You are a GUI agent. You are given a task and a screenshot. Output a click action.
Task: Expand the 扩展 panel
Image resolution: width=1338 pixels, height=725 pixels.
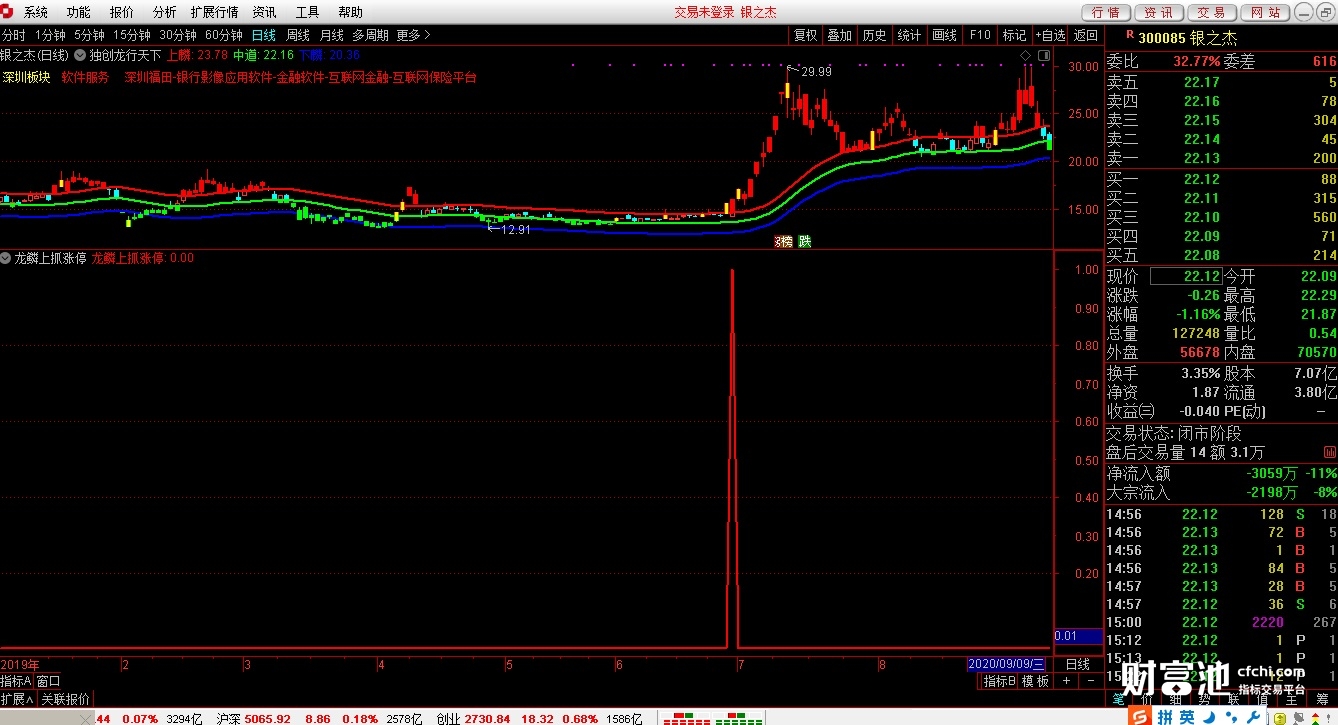coord(17,699)
